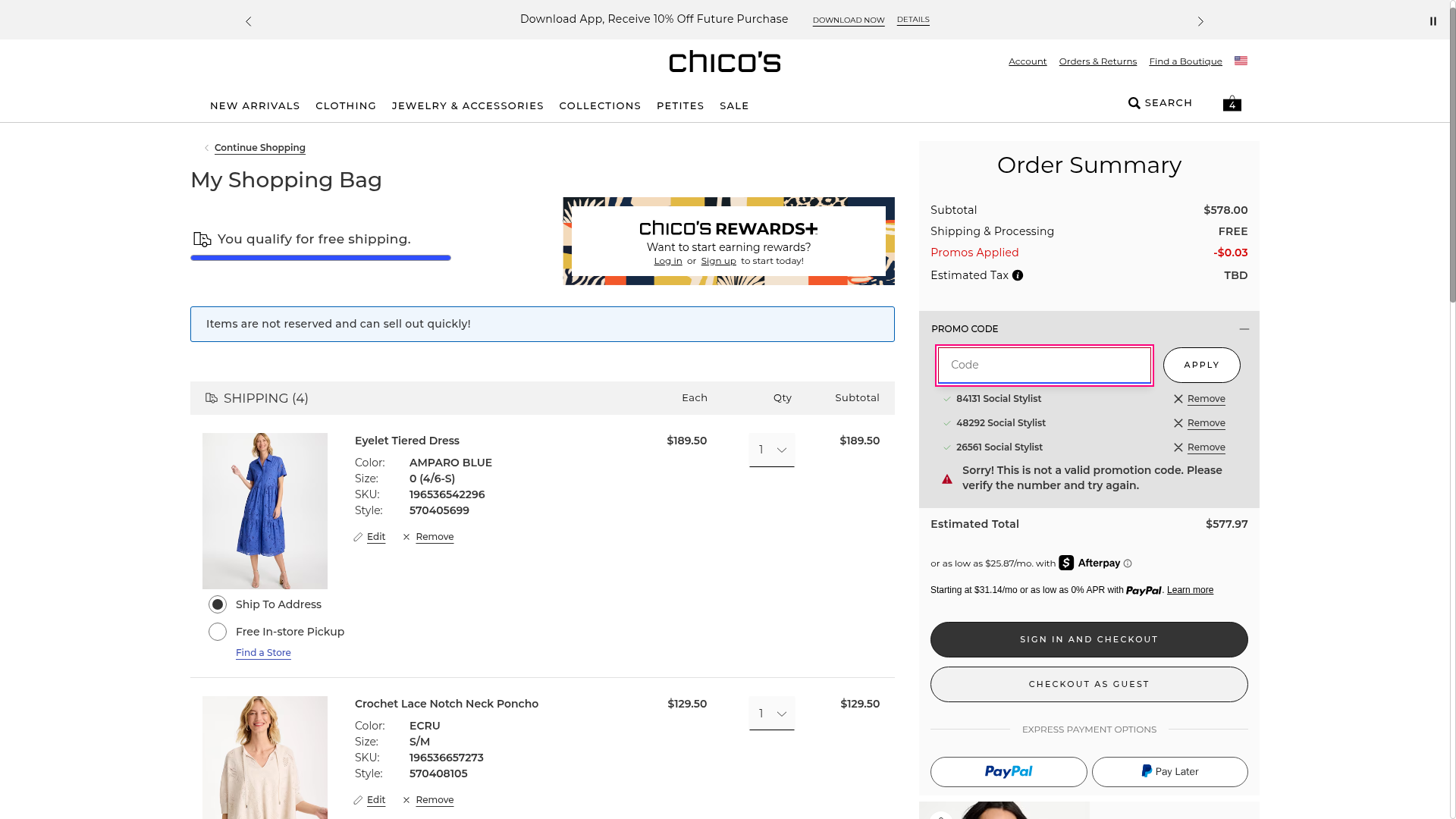
Task: Open the Clothing menu
Action: [x=346, y=105]
